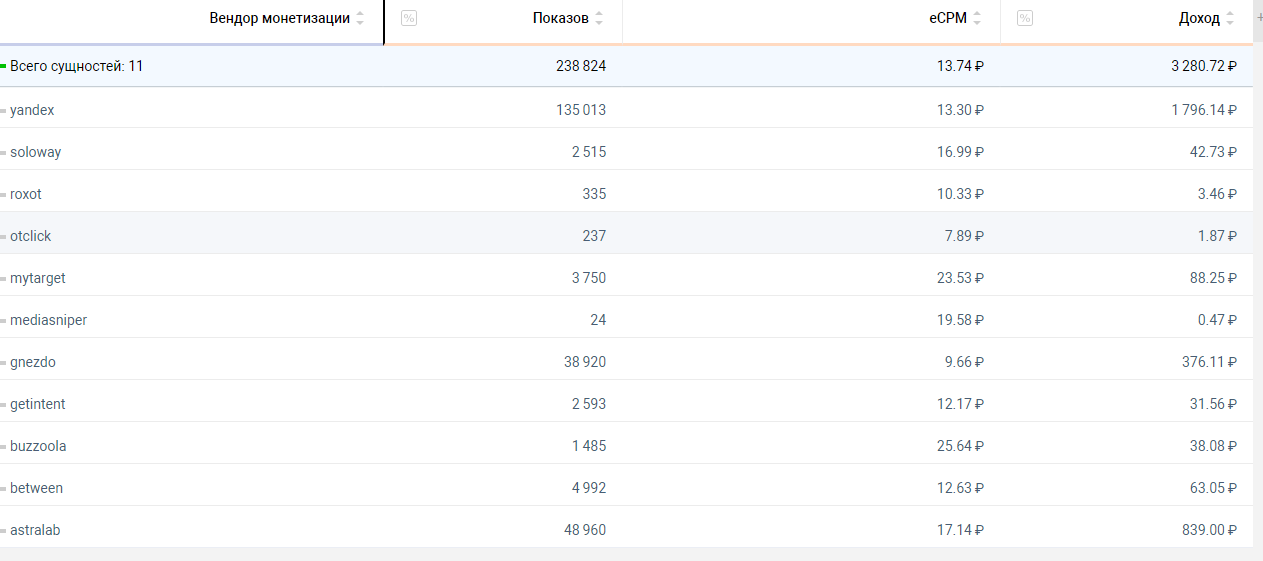Click mediasniper eCPM 19.58 ₽
The image size is (1263, 561).
point(961,320)
